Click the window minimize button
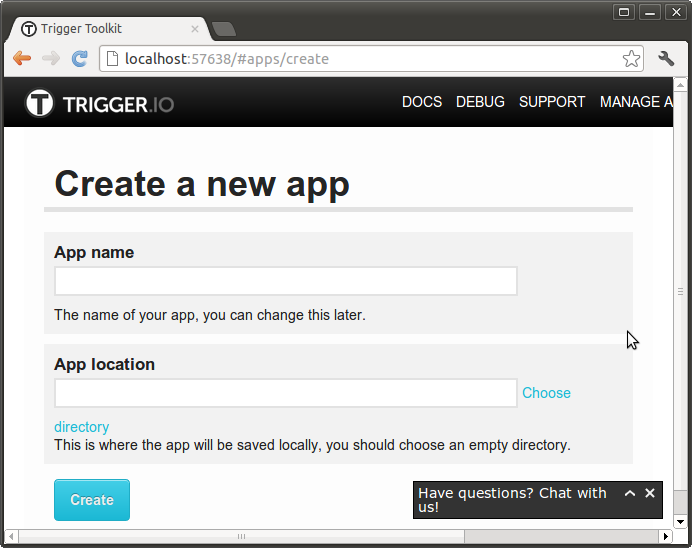 coord(650,12)
